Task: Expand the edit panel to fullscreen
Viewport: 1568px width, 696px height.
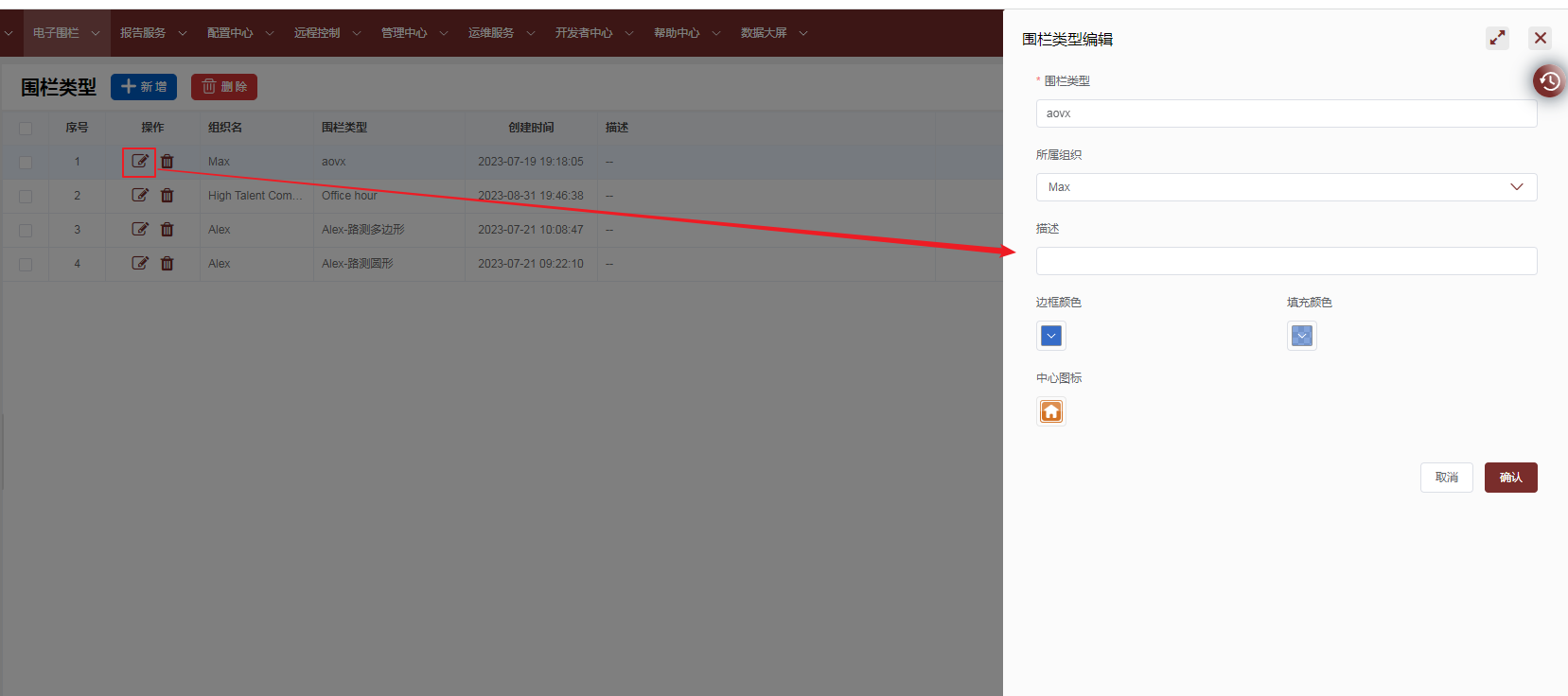Action: [x=1497, y=38]
